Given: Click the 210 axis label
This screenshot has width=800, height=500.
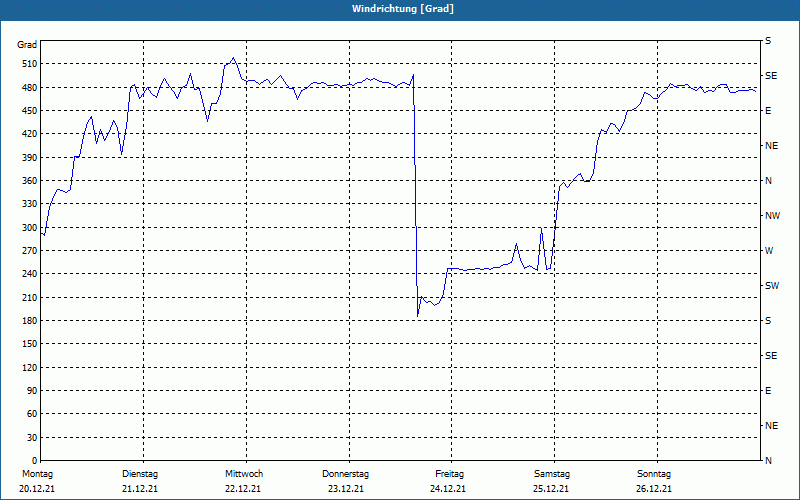Looking at the screenshot, I should pos(29,297).
